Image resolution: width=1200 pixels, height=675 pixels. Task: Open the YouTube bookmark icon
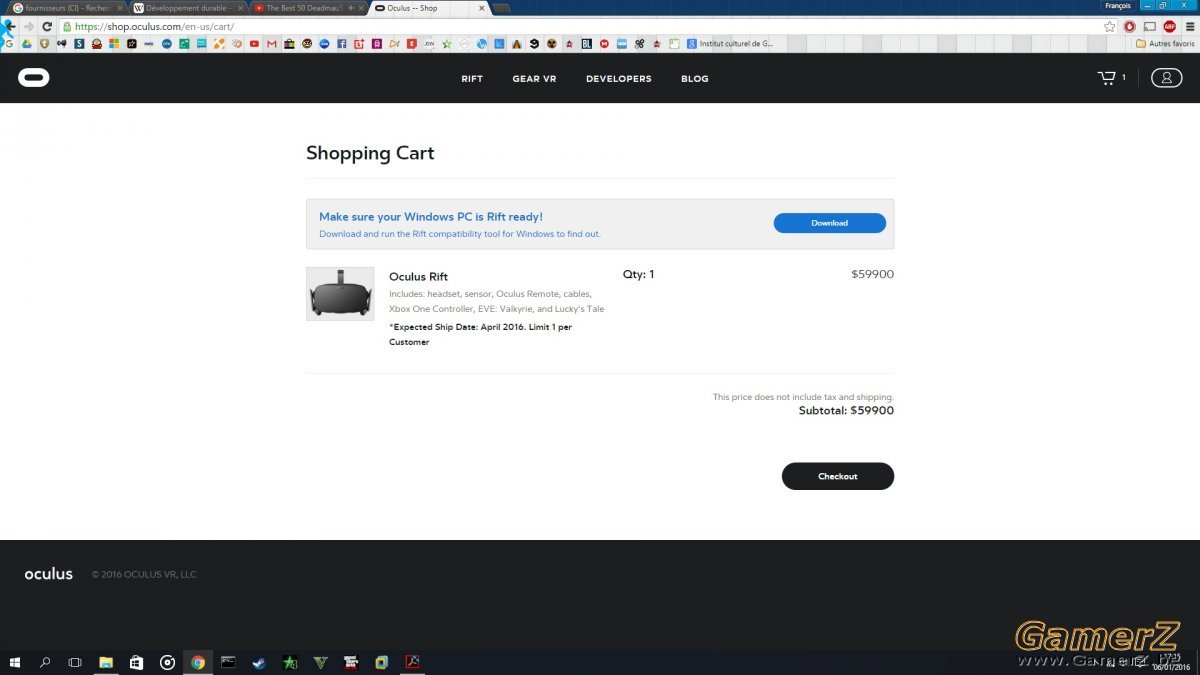coord(254,44)
